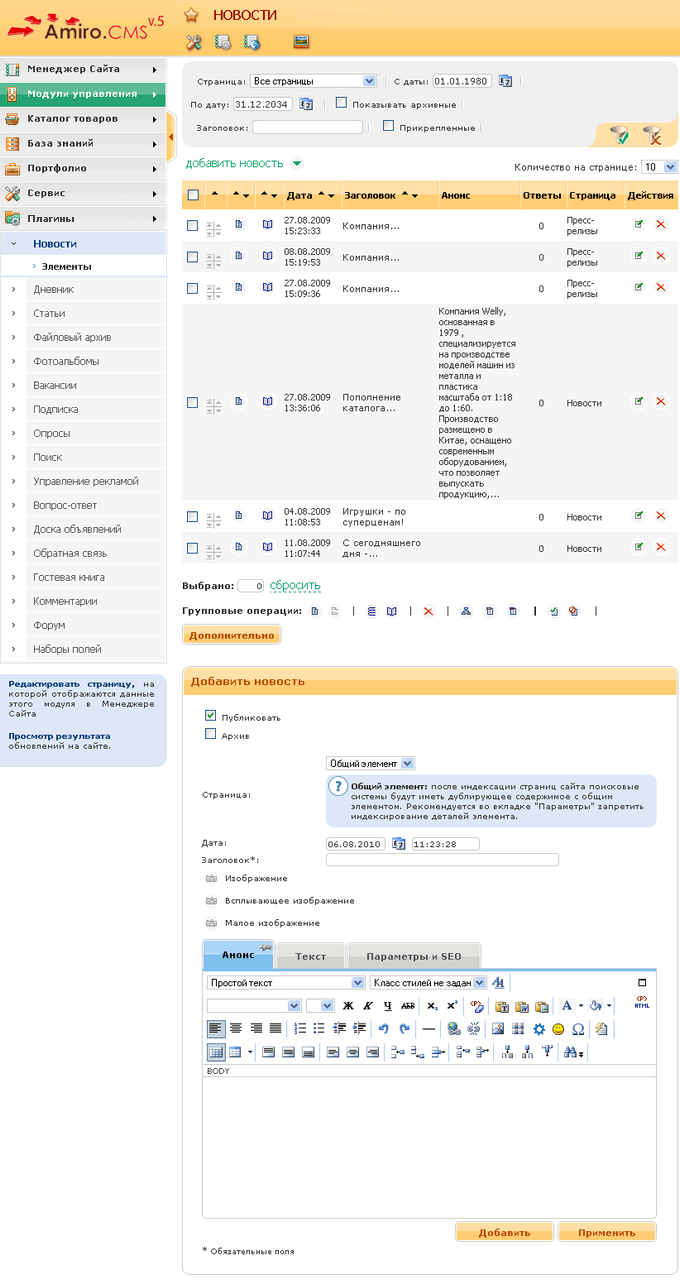
Task: Expand the Простой текст format dropdown
Action: coord(285,983)
